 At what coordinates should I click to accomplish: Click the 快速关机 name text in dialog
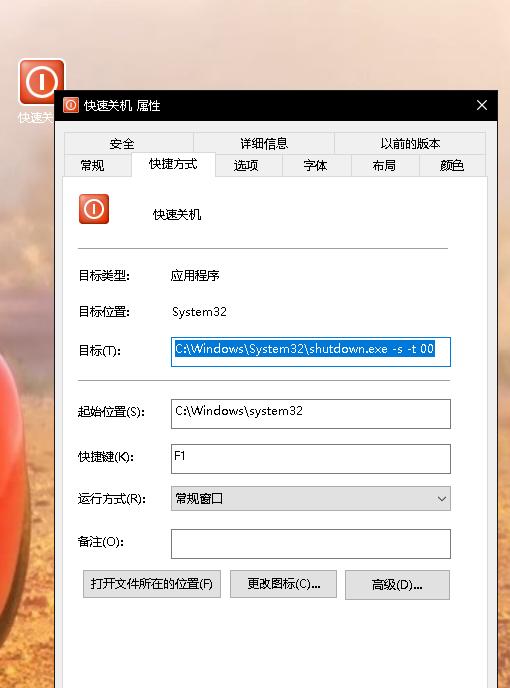[177, 215]
